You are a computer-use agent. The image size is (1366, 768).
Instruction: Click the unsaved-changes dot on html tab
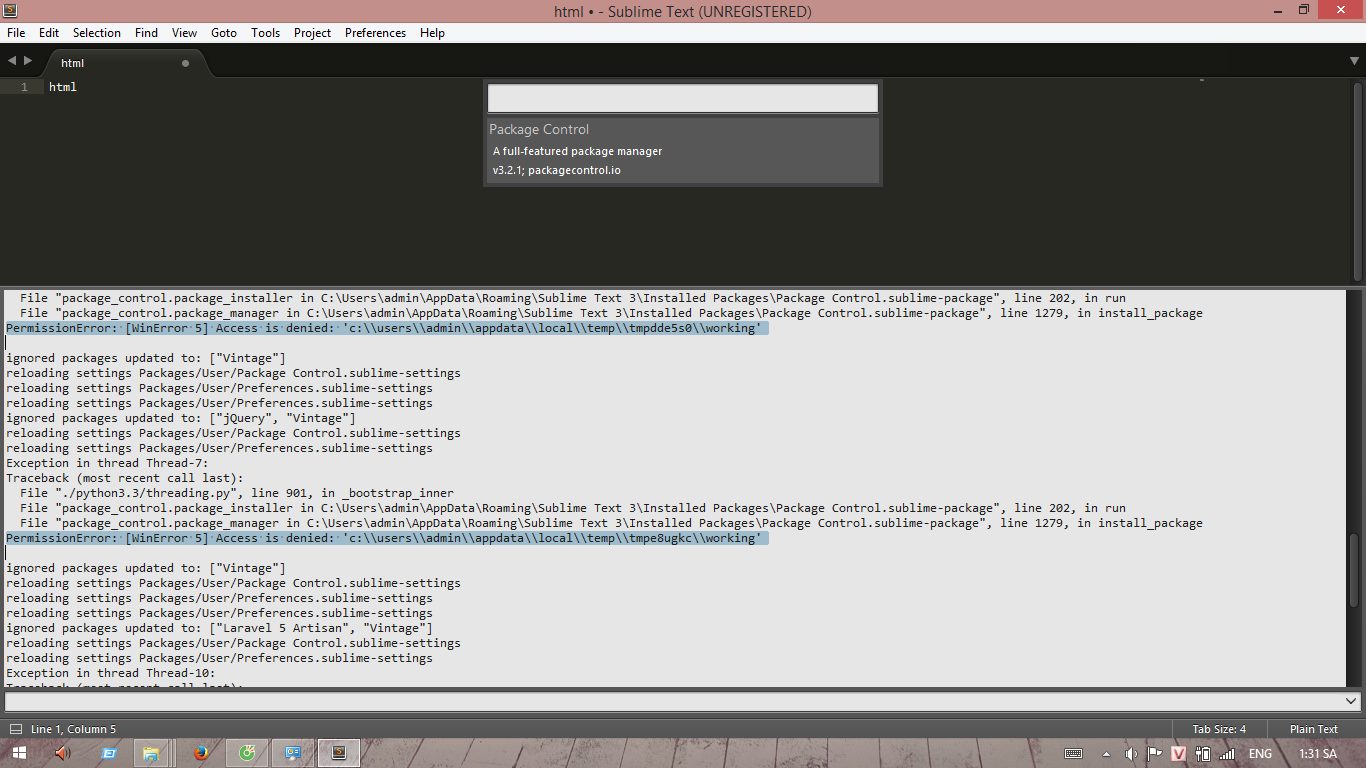click(185, 63)
